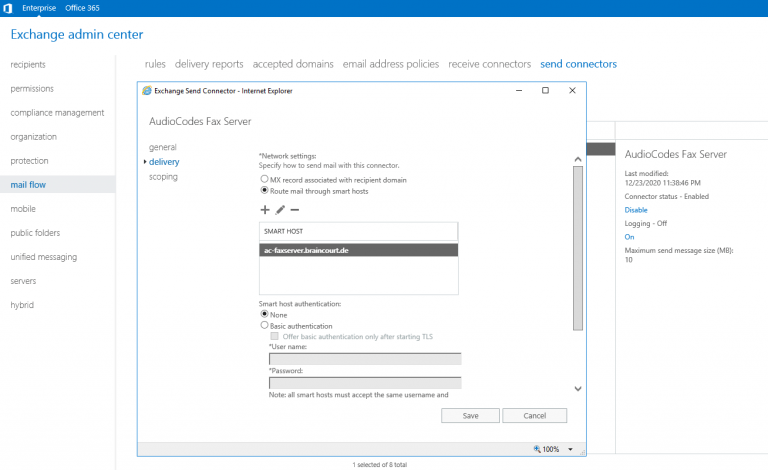The height and width of the screenshot is (470, 768).
Task: Open the Office 365 tab
Action: click(89, 7)
